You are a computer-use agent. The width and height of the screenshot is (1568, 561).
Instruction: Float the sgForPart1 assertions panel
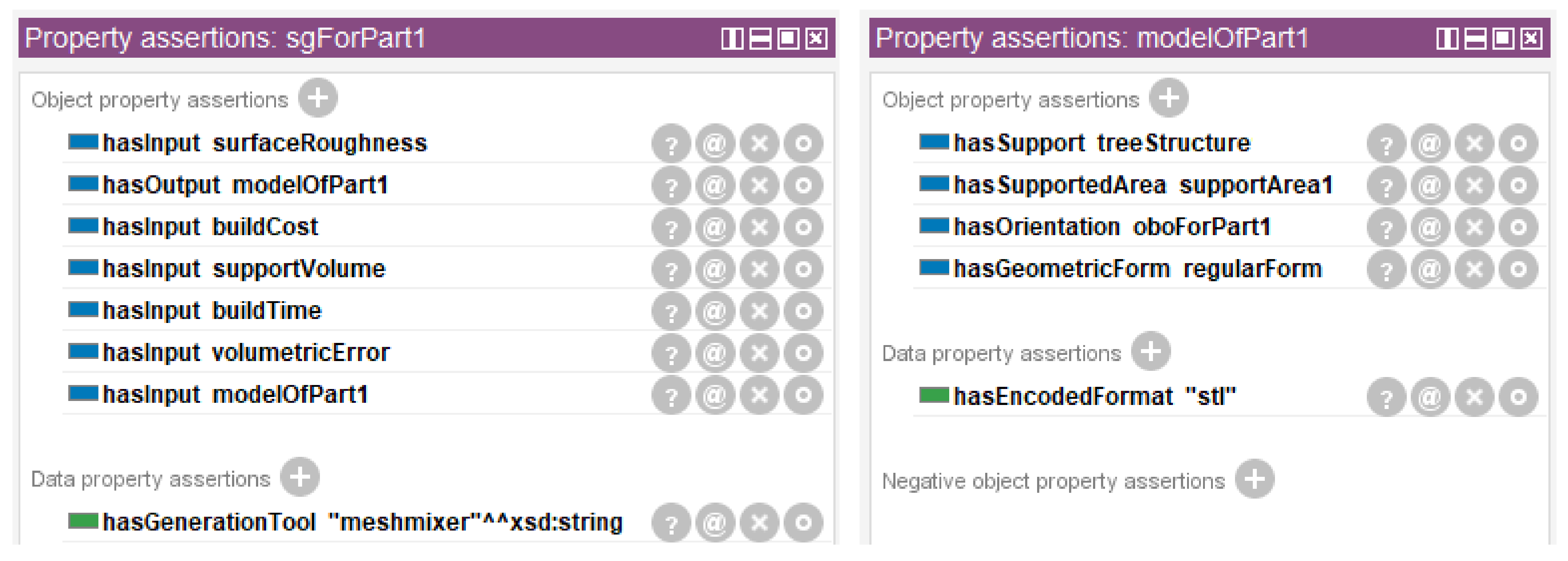[x=788, y=39]
